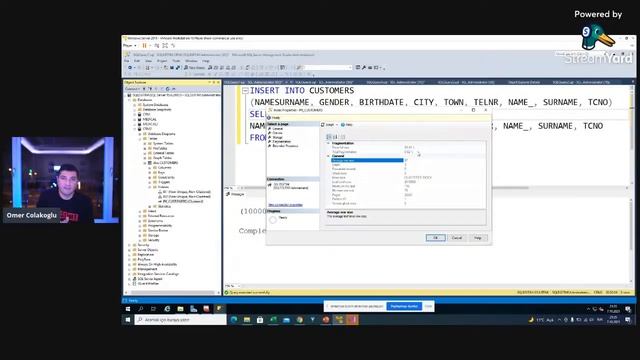Select the Triggers folder in the tree

164,182
